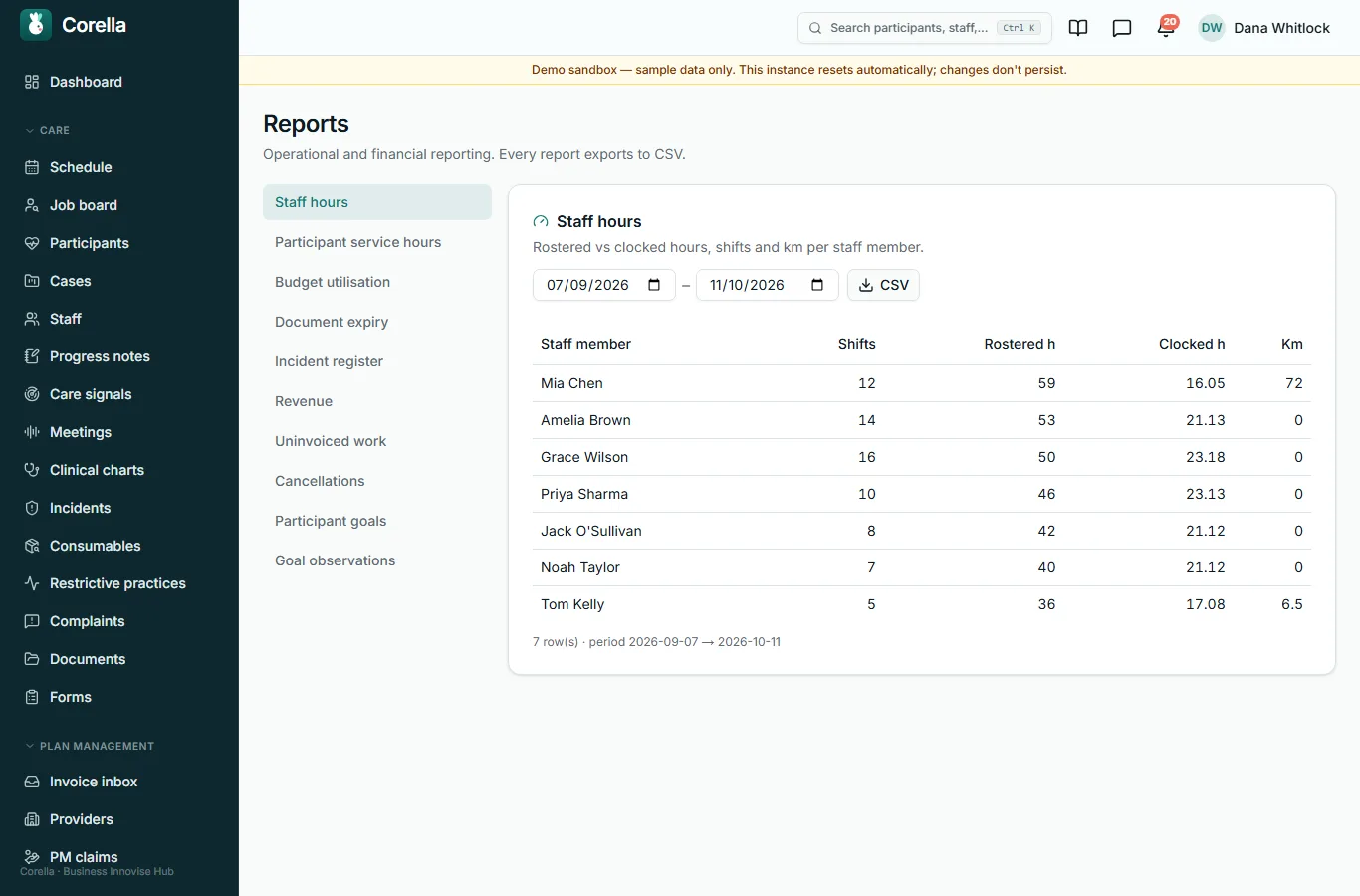Switch to Budget utilisation report
Screen dimensions: 1360x896
(x=377, y=282)
